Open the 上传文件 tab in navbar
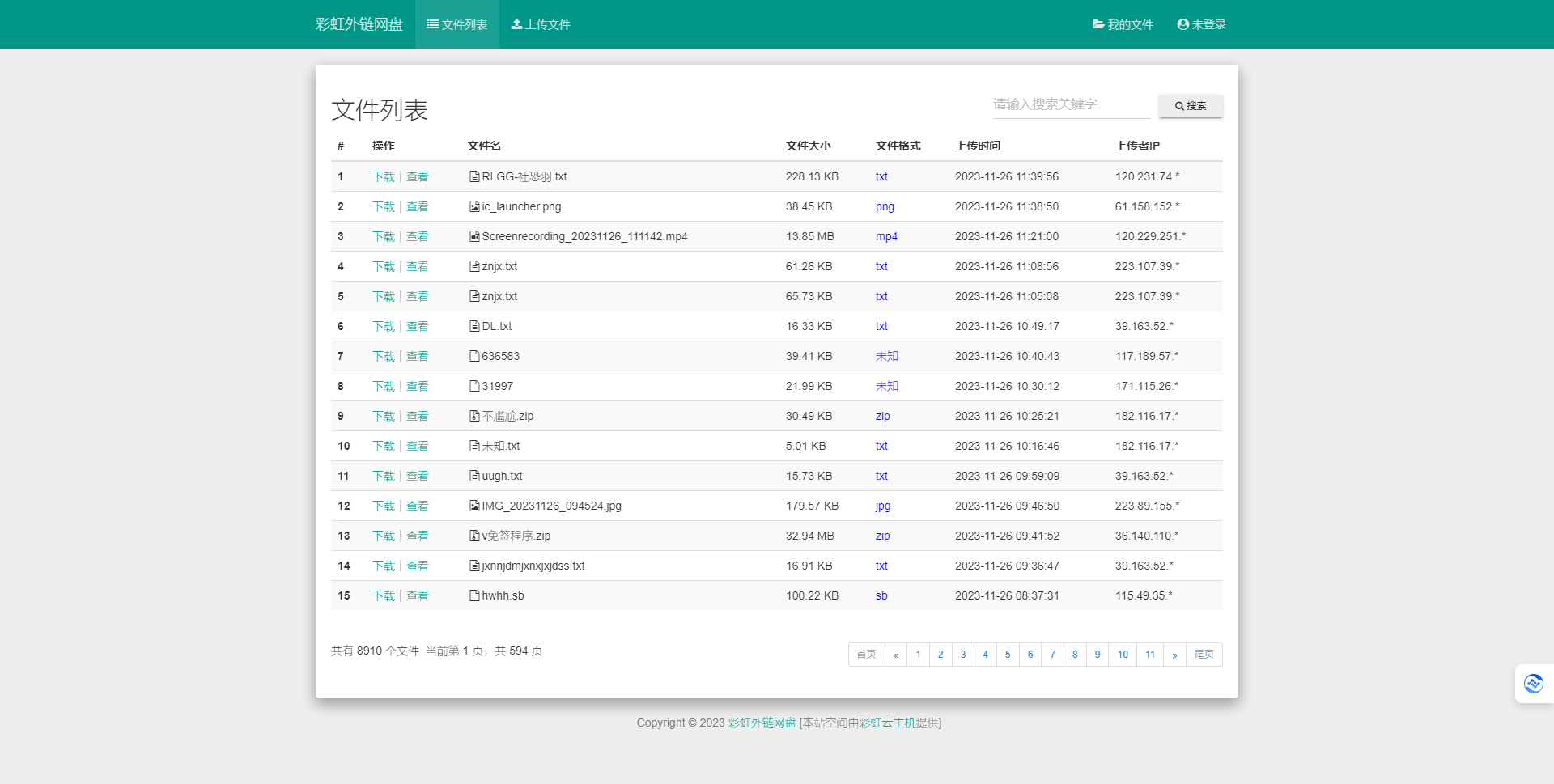1554x784 pixels. click(541, 24)
